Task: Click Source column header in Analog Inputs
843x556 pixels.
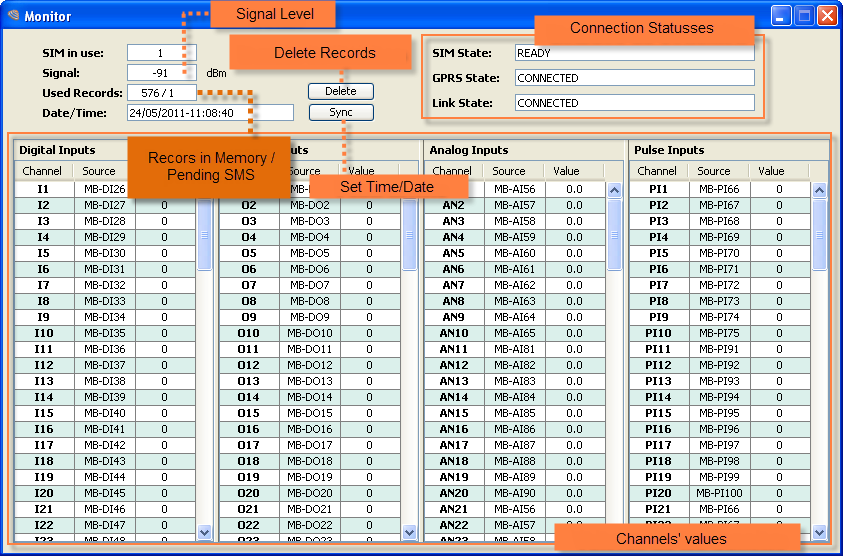Action: (x=509, y=171)
